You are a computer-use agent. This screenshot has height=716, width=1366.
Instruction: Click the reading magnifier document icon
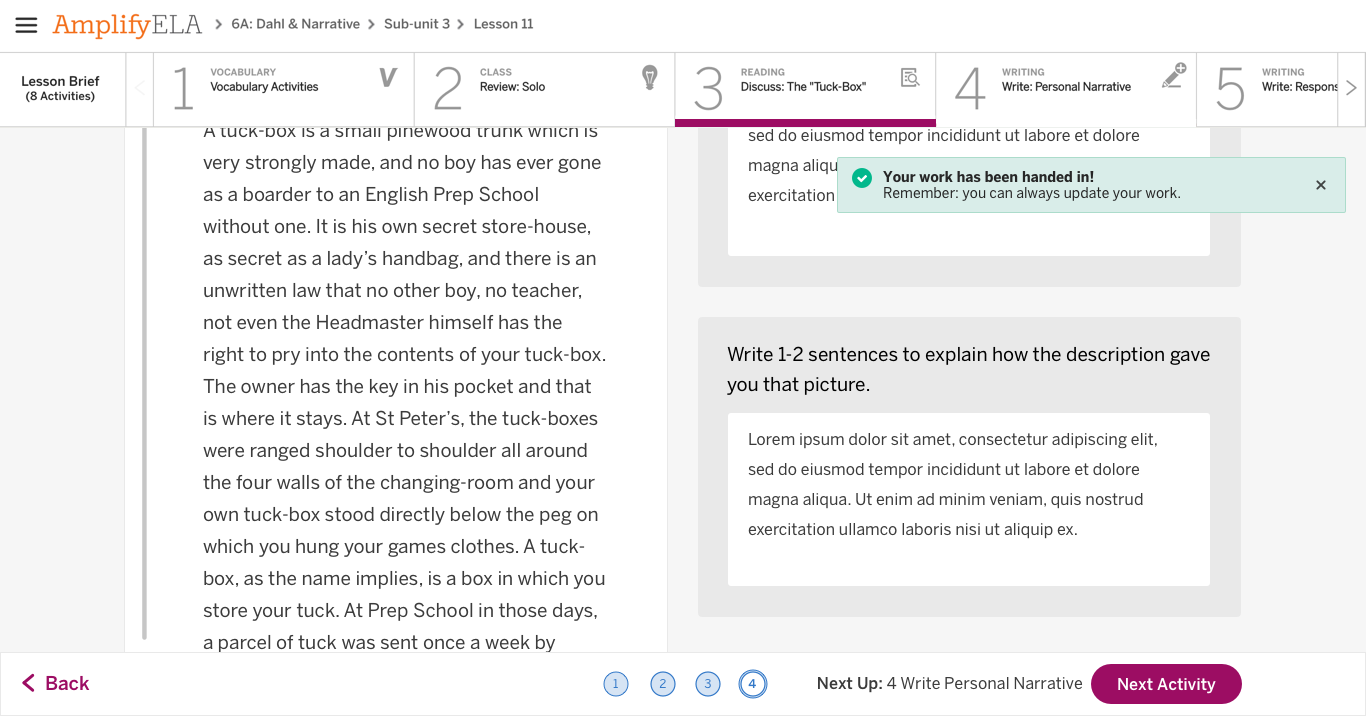click(x=910, y=77)
